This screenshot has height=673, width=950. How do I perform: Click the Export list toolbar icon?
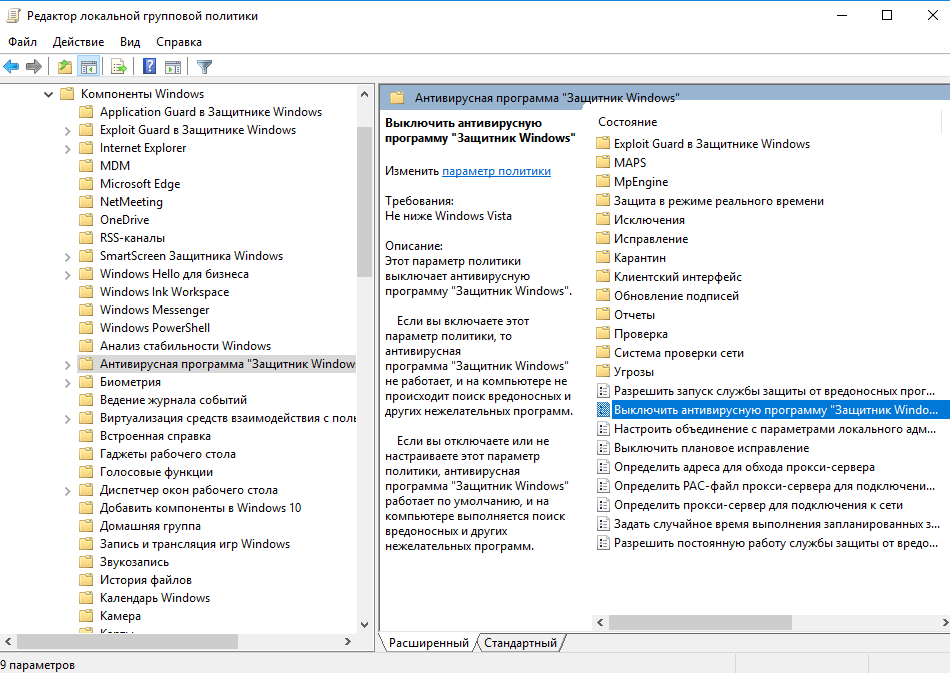119,67
